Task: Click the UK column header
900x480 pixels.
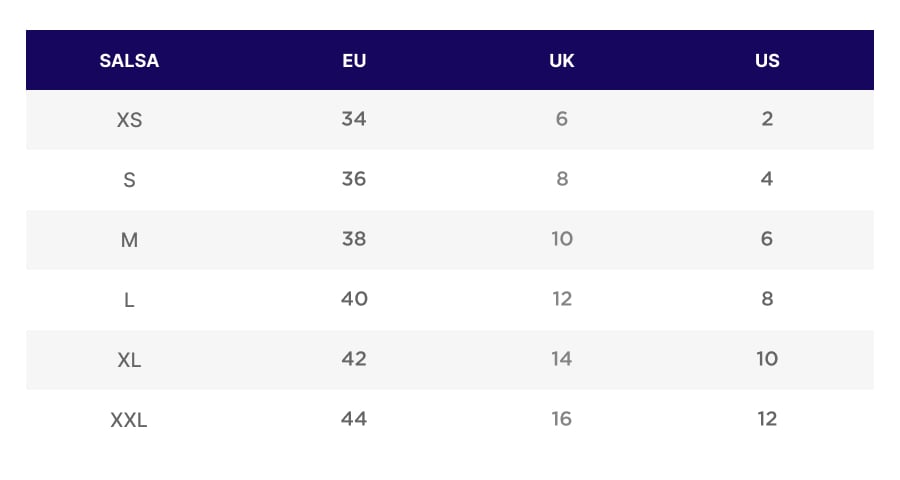Action: click(562, 60)
